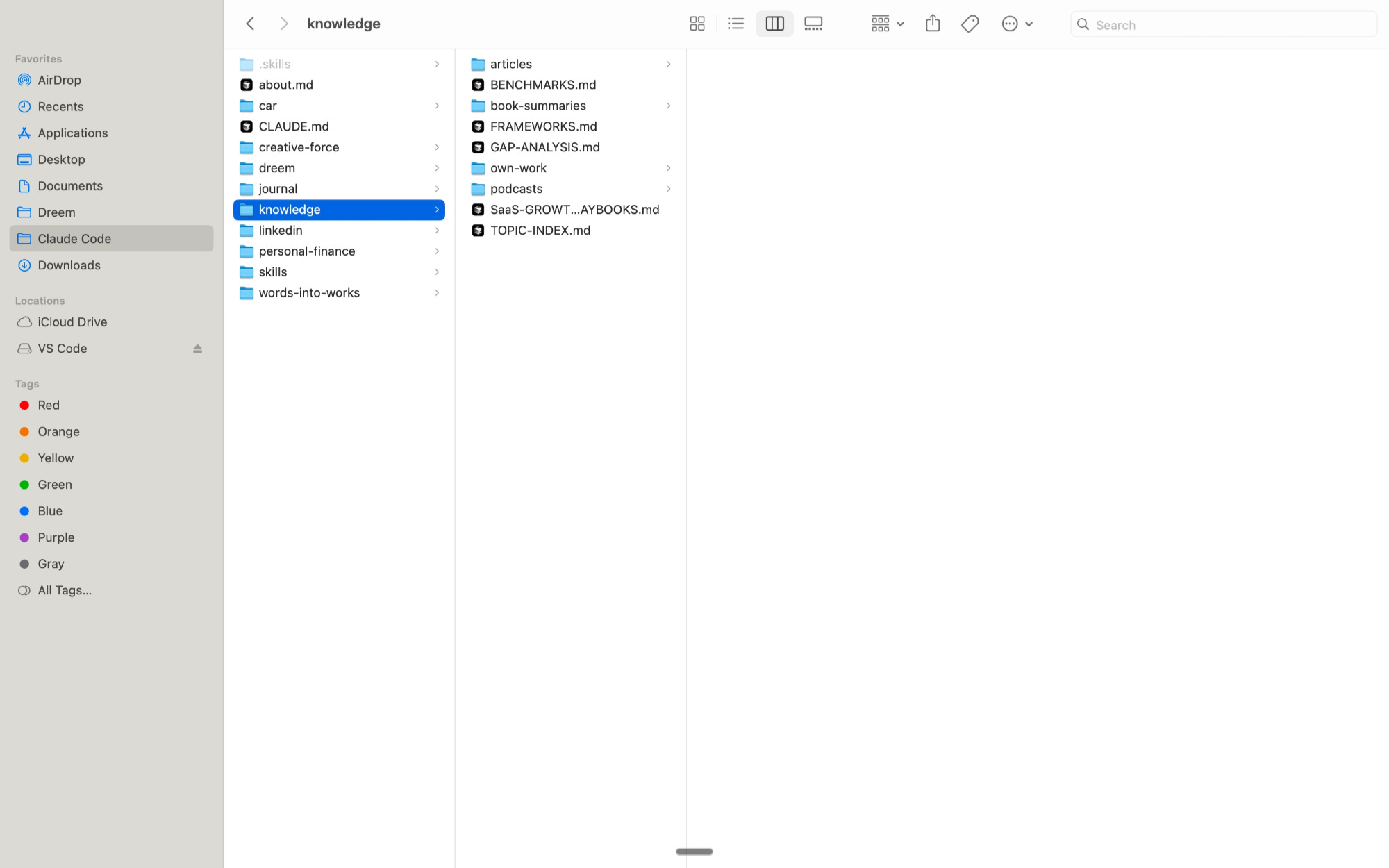
Task: Click the Edit Tags icon
Action: pyautogui.click(x=970, y=24)
